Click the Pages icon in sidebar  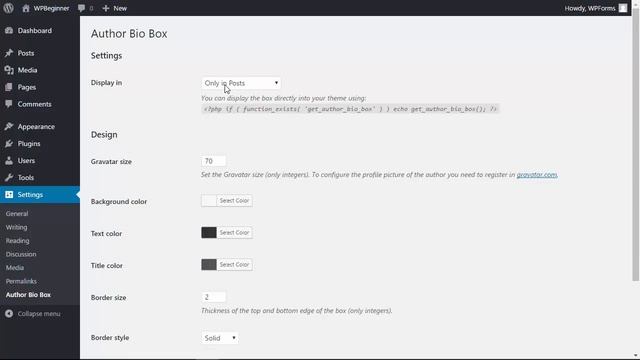[9, 87]
